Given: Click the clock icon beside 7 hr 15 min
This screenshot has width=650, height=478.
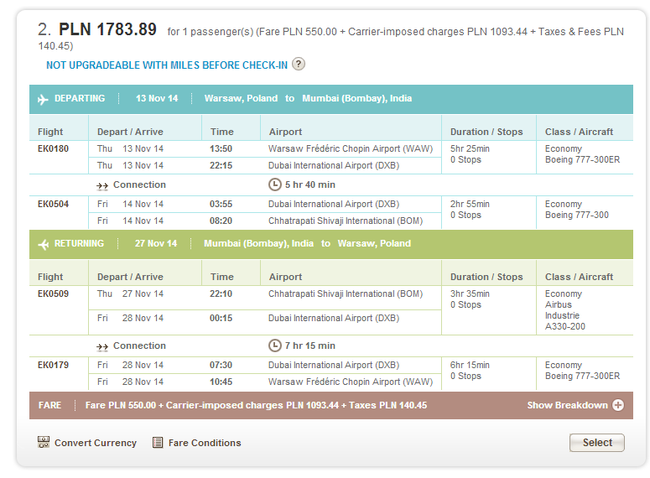Looking at the screenshot, I should point(275,345).
